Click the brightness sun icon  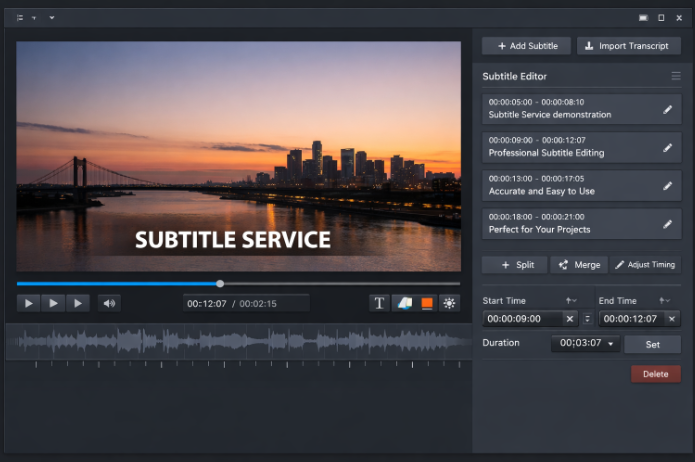[x=450, y=303]
